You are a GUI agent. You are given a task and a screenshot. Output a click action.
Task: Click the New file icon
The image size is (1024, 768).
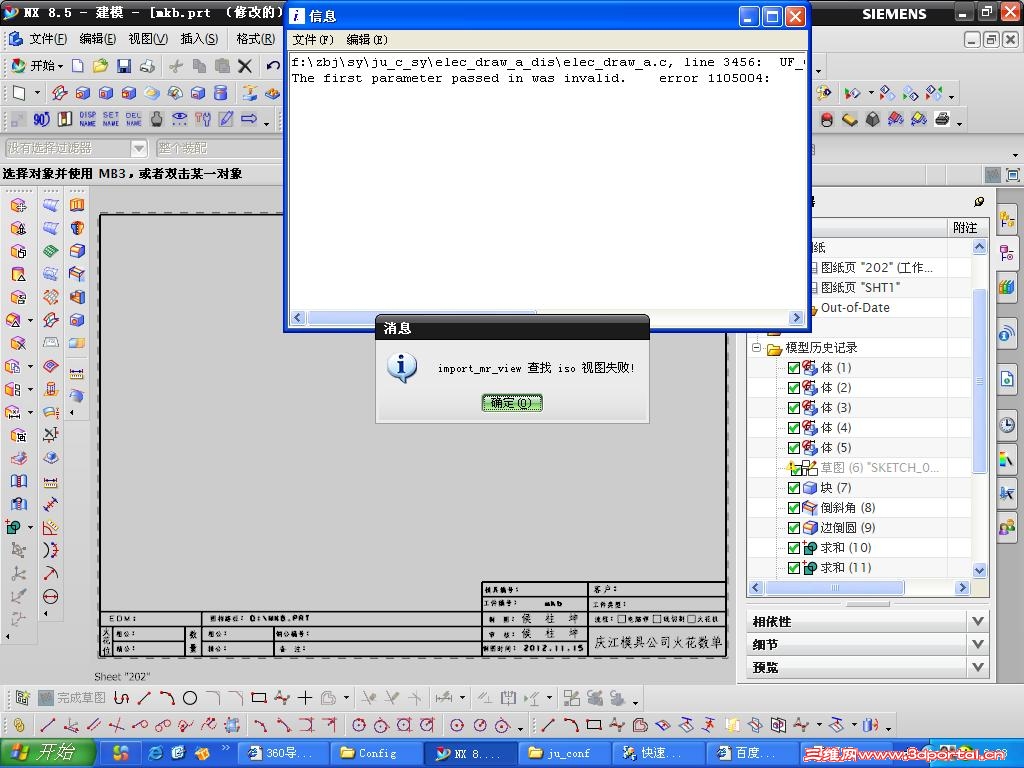pyautogui.click(x=78, y=65)
